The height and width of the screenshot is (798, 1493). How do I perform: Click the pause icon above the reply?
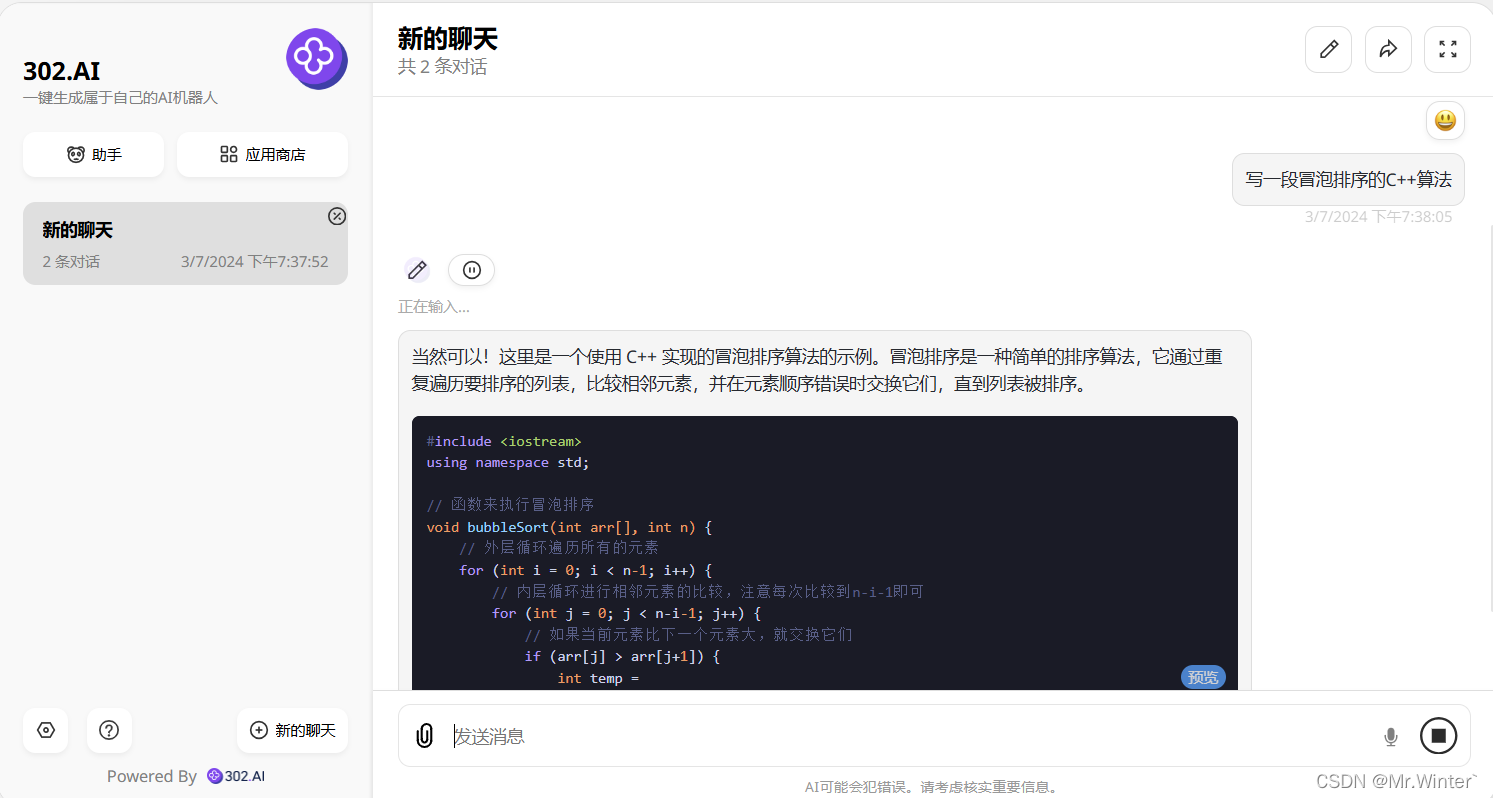[x=471, y=270]
